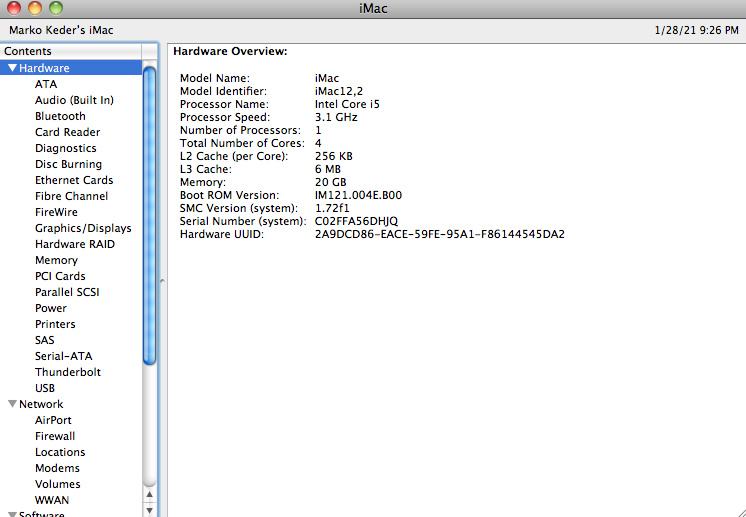Click the Hardware Overview heading
The image size is (746, 517).
point(230,51)
